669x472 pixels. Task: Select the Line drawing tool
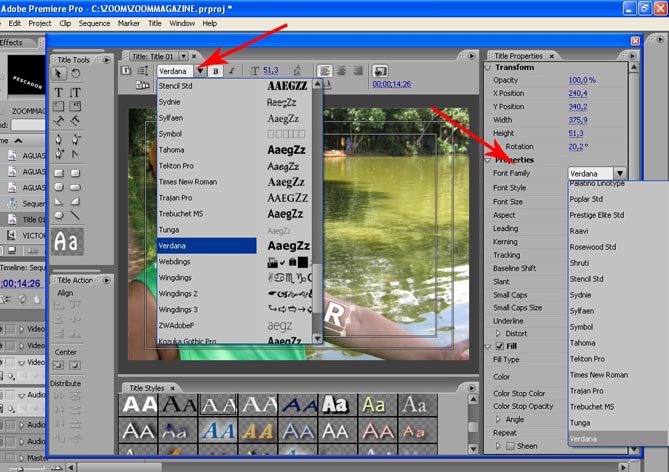76,215
